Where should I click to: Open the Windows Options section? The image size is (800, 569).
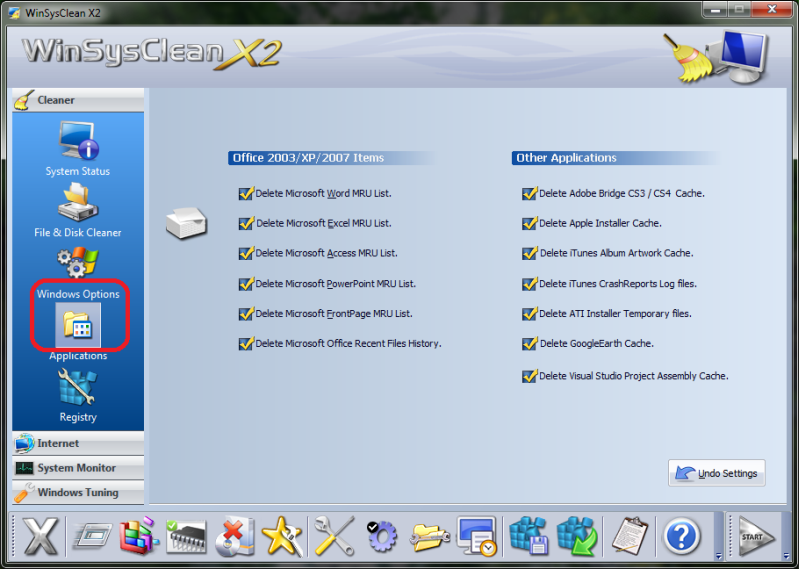coord(78,273)
